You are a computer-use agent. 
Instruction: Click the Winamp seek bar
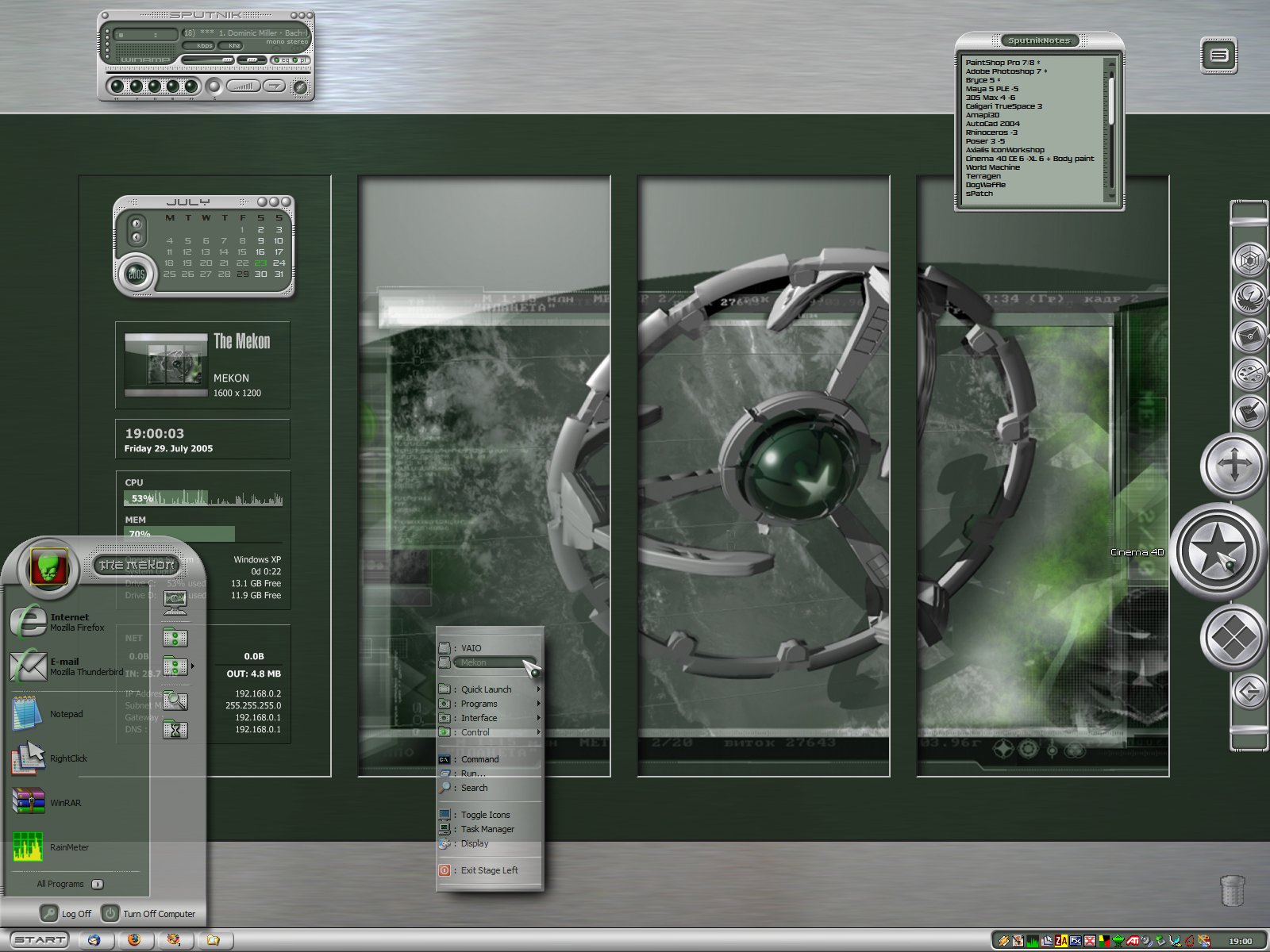pyautogui.click(x=208, y=72)
